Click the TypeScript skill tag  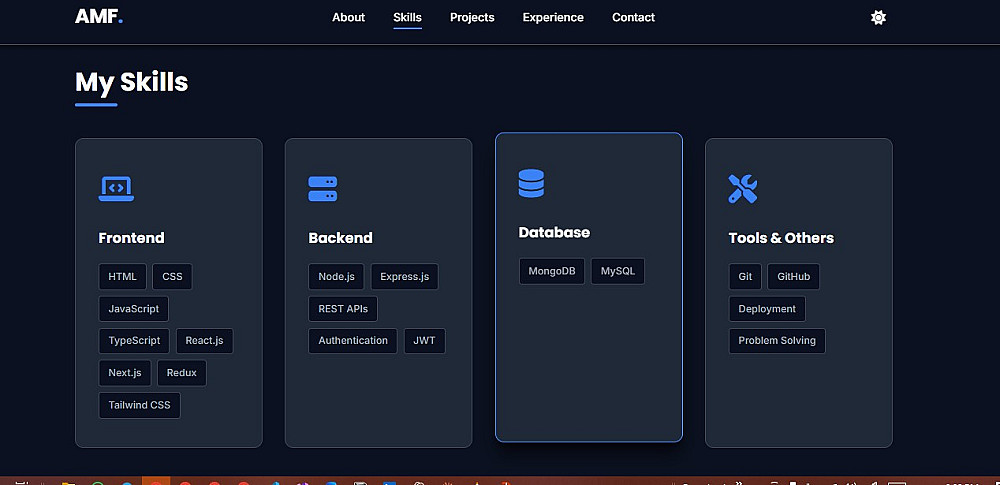(134, 341)
